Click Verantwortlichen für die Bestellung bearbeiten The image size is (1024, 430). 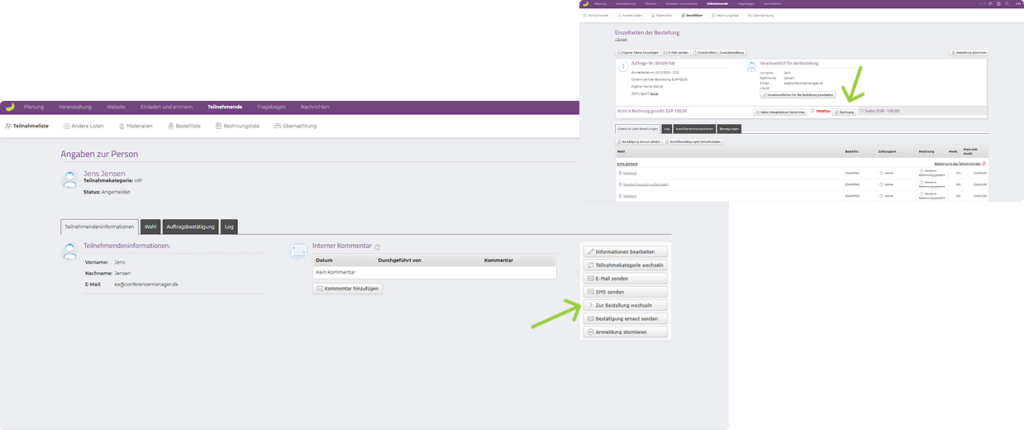[798, 95]
